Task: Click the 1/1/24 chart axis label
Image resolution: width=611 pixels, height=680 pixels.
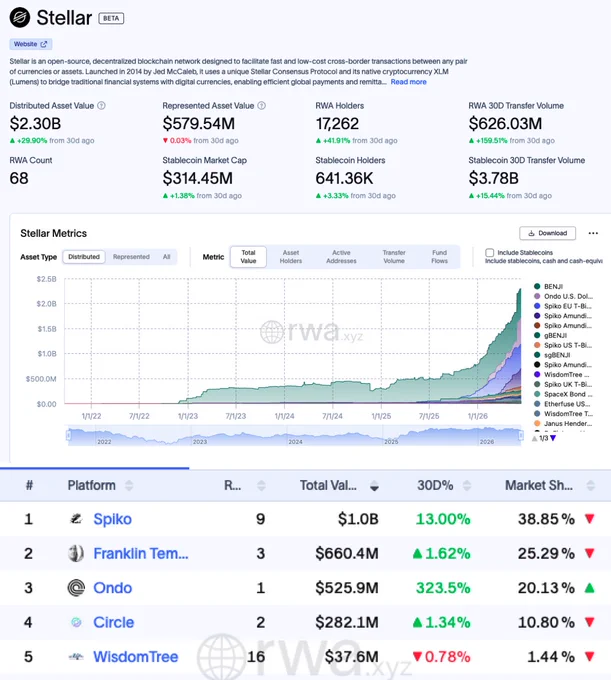Action: 284,416
